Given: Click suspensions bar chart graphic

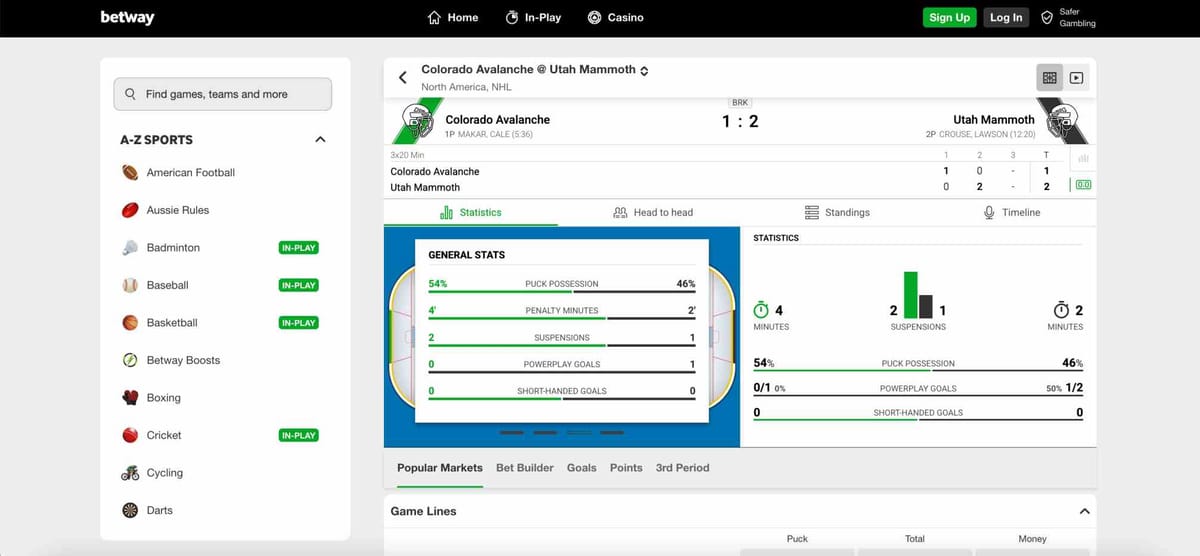Looking at the screenshot, I should [x=918, y=294].
